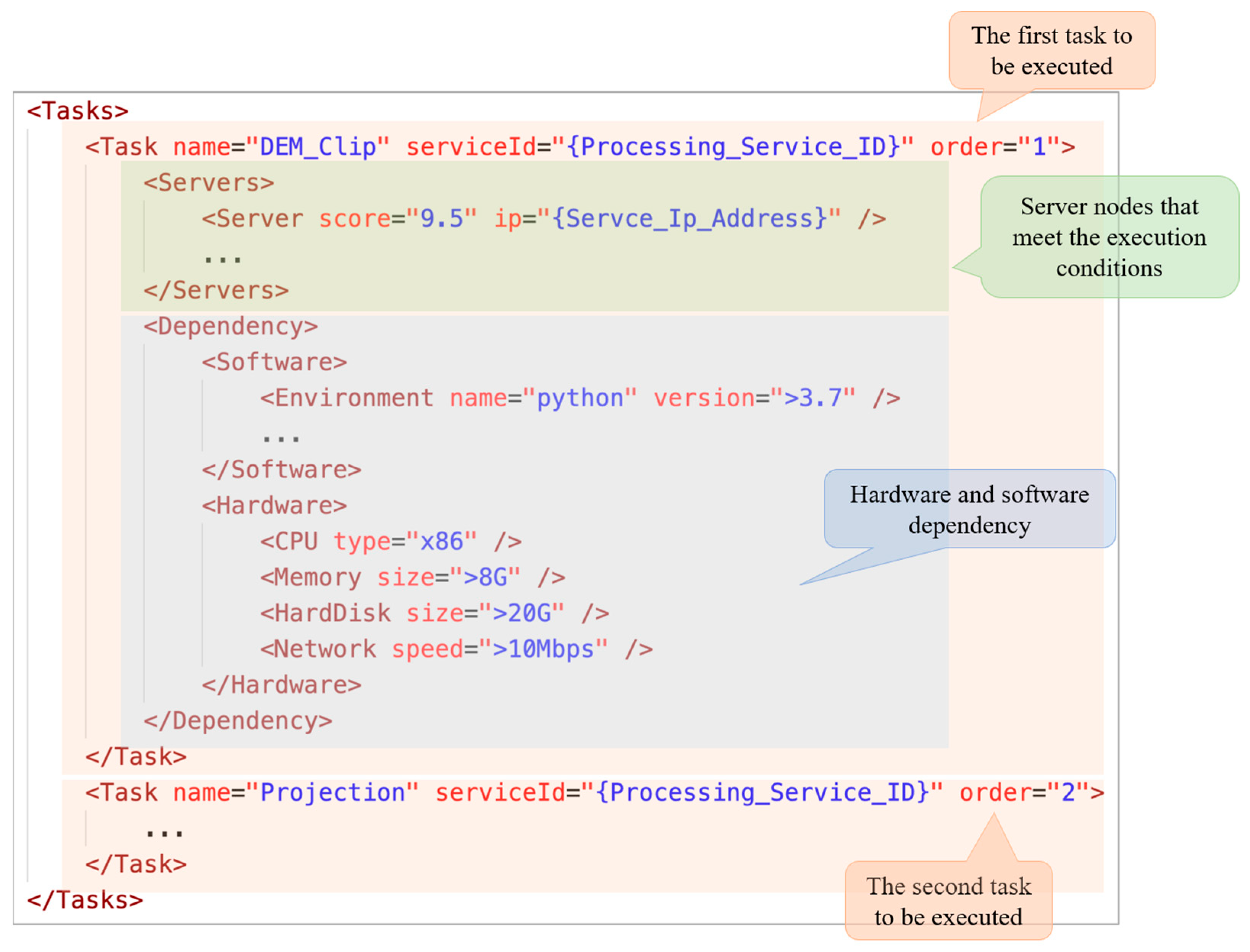
Task: Click the opening Software tag
Action: [x=274, y=363]
